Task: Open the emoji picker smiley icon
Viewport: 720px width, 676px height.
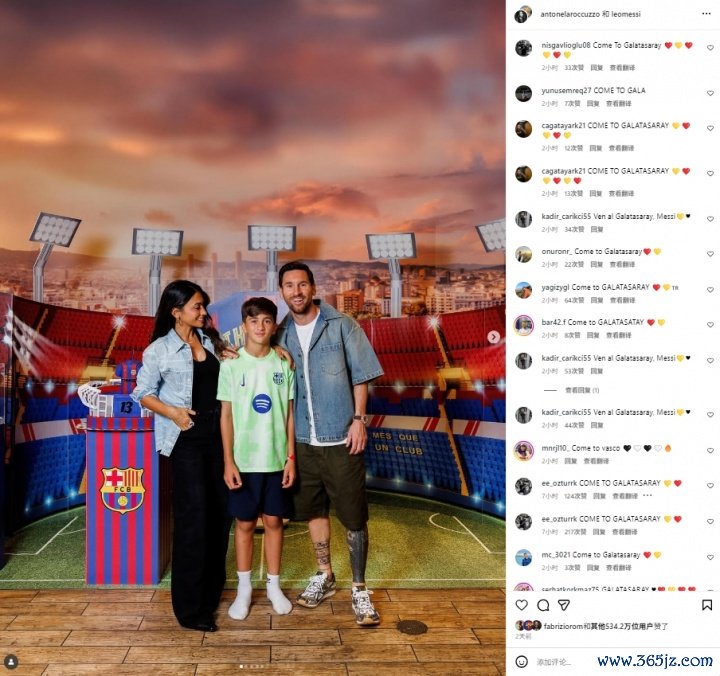Action: coord(522,661)
